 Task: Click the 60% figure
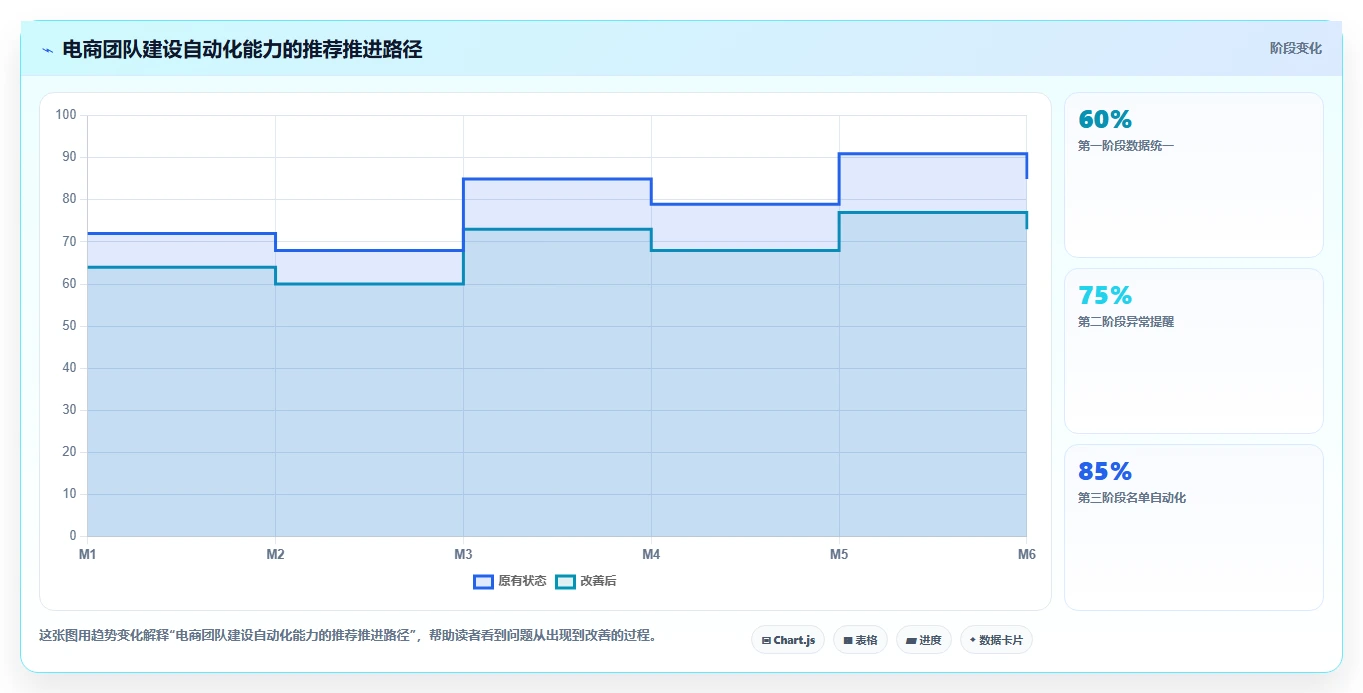tap(1105, 119)
